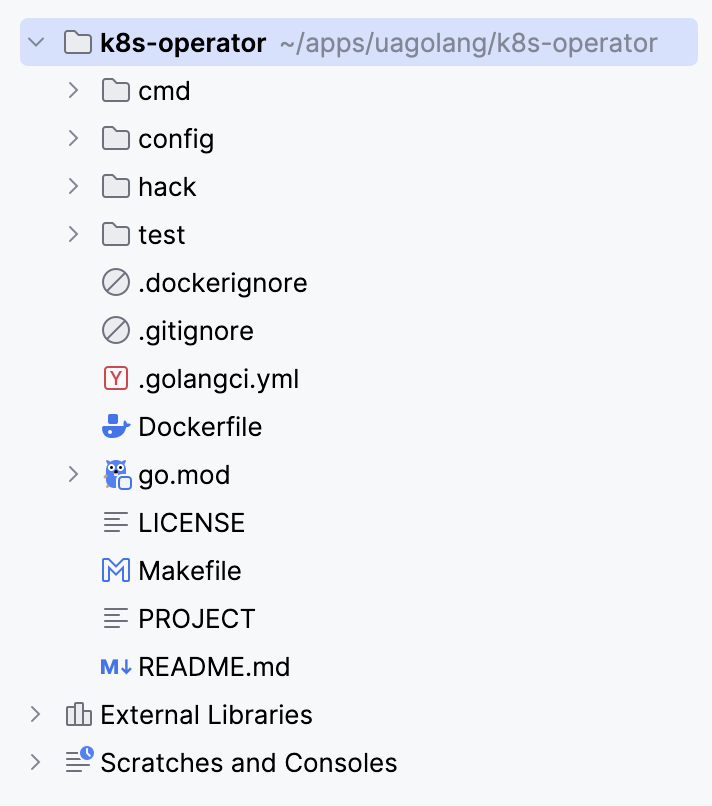This screenshot has width=712, height=806.
Task: Click the Markdown icon next to README.md
Action: coord(116,667)
